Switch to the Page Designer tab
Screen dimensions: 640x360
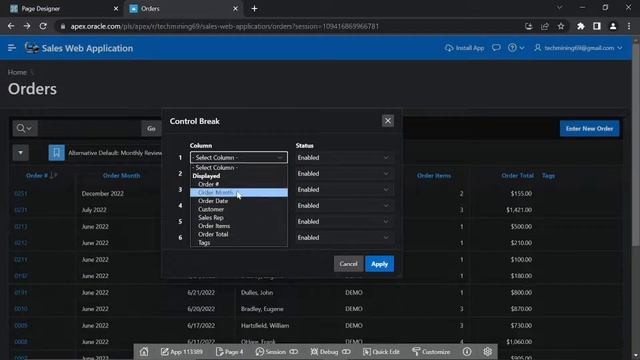(x=61, y=9)
